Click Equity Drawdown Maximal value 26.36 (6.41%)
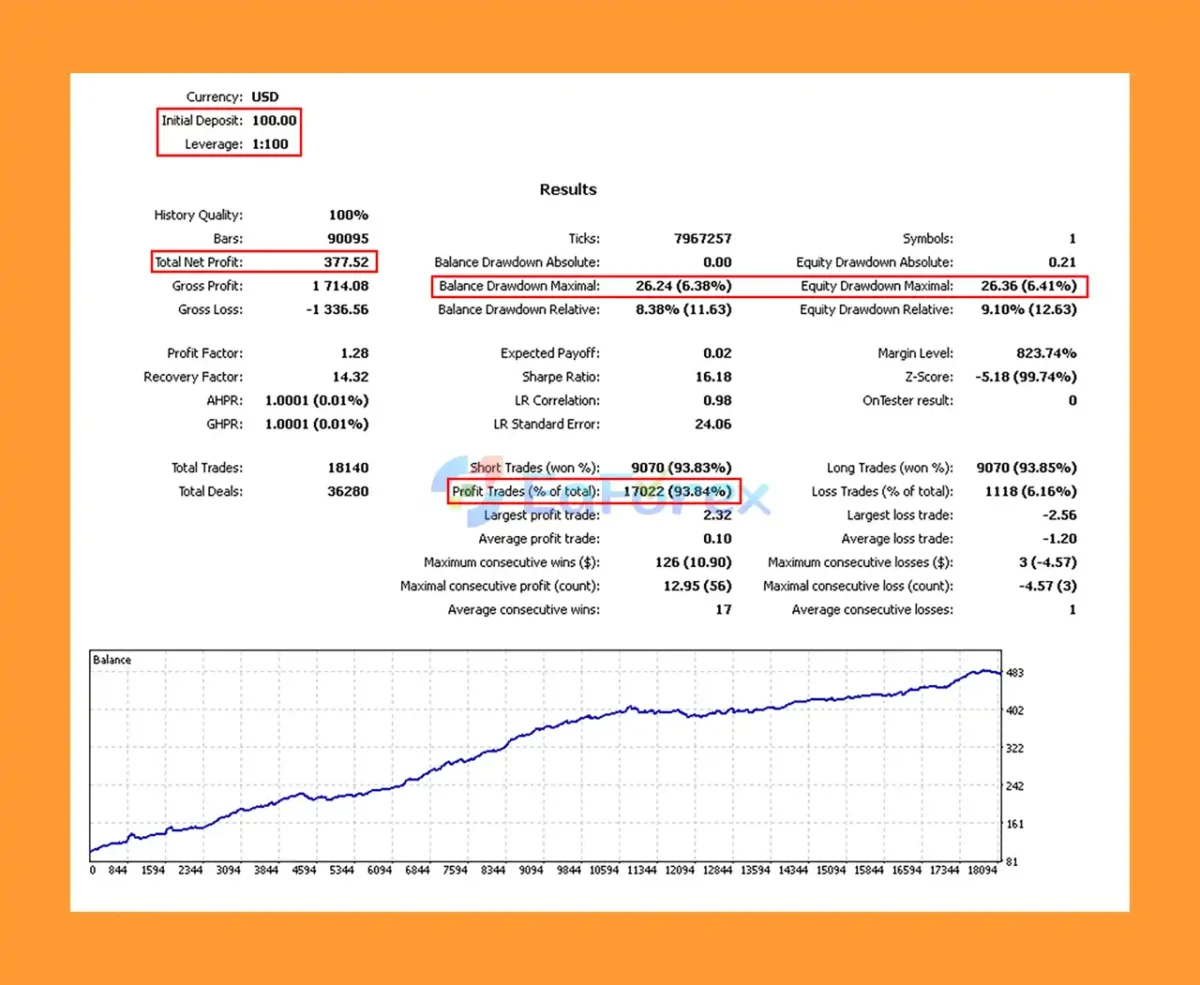 (x=1029, y=286)
